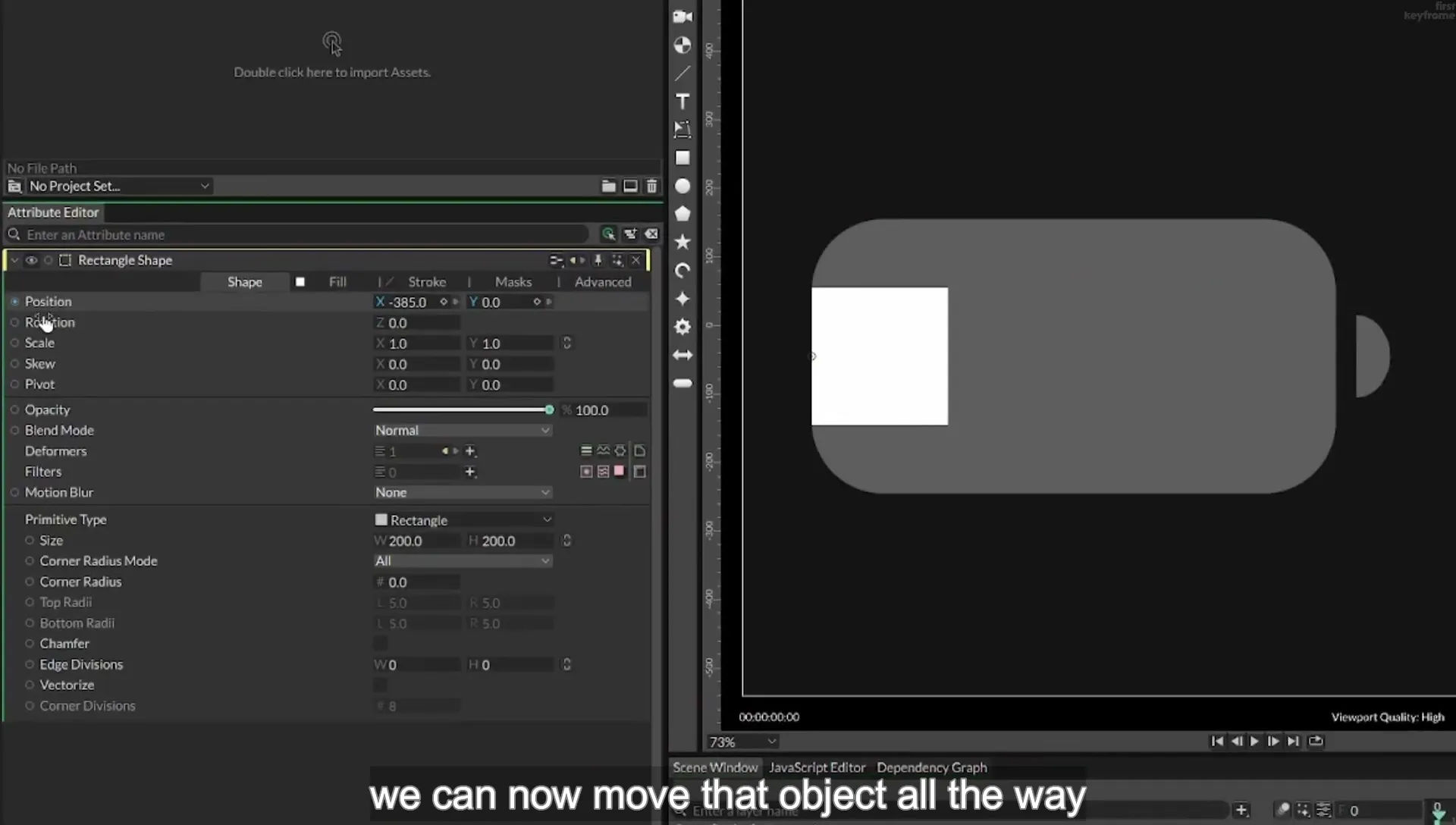Clear the attribute search filter
This screenshot has width=1456, height=825.
651,234
